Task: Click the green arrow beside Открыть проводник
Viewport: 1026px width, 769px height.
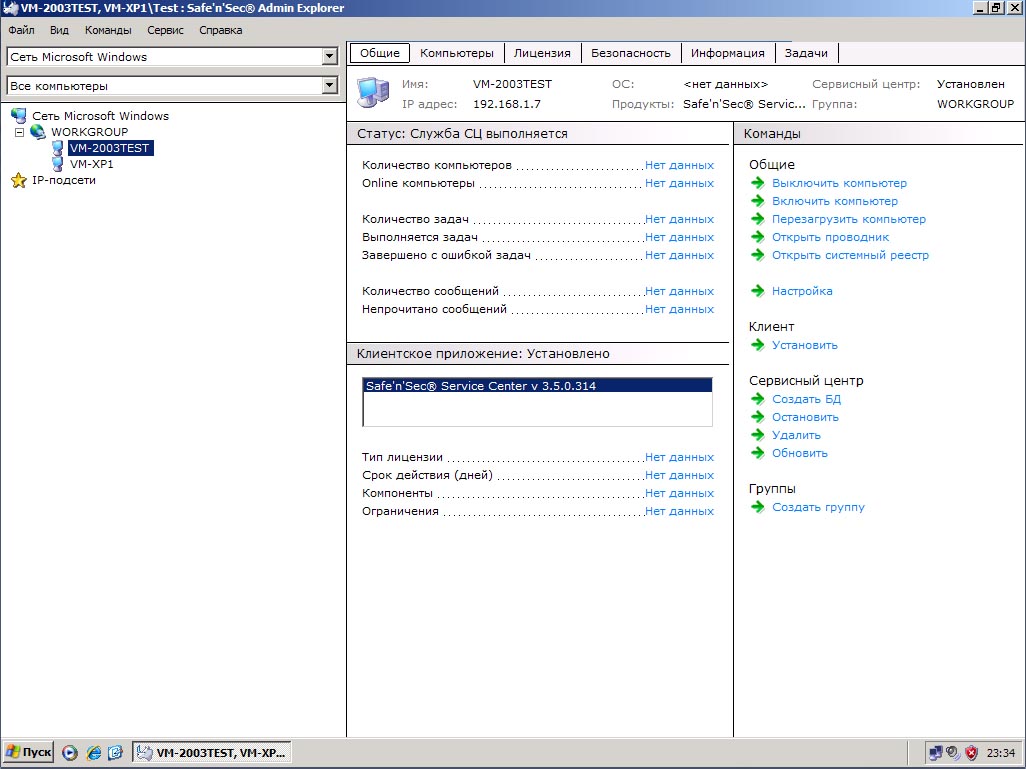Action: (x=758, y=237)
